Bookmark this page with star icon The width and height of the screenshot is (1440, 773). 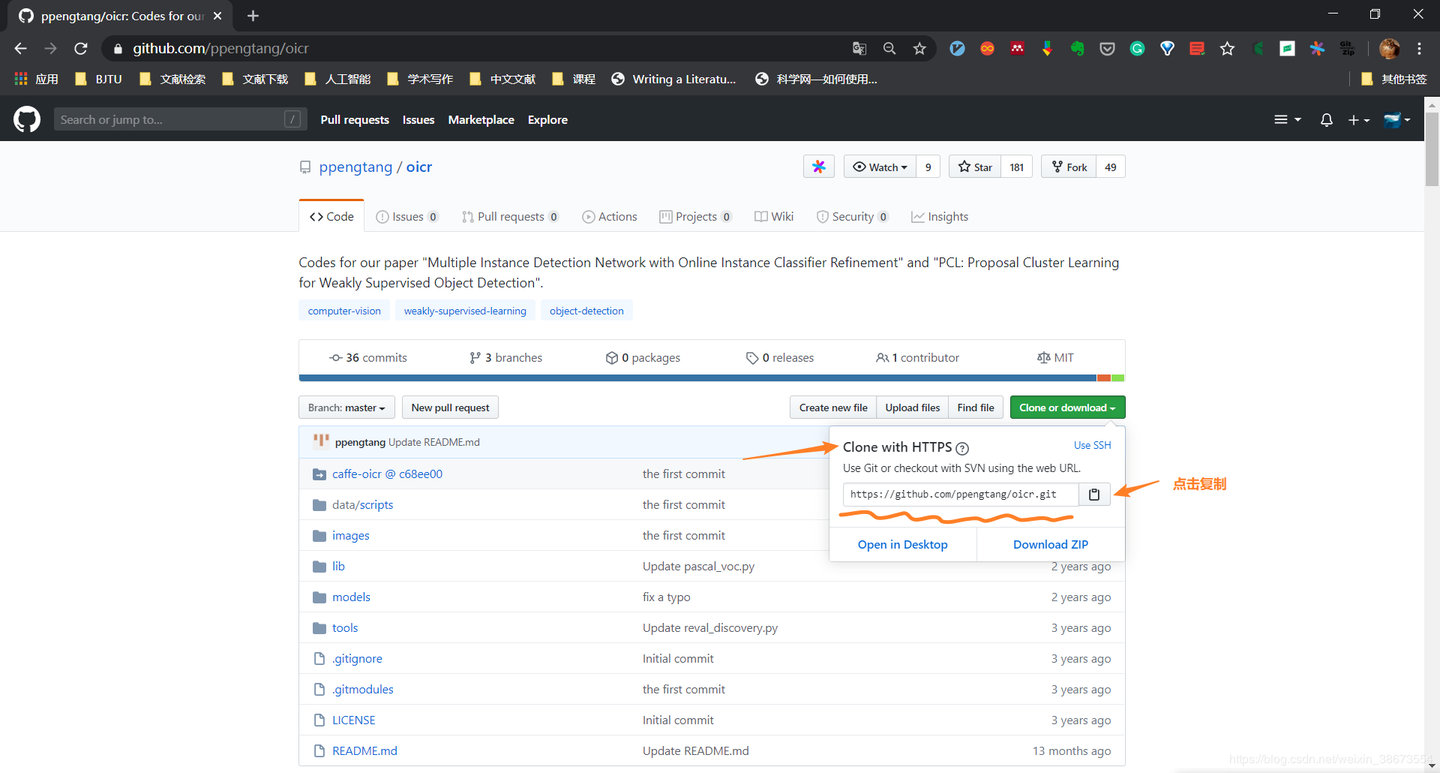coord(919,48)
